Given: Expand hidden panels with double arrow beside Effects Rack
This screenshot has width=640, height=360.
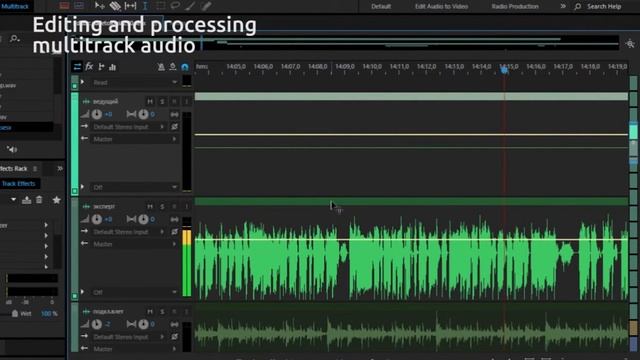Looking at the screenshot, I should point(60,168).
